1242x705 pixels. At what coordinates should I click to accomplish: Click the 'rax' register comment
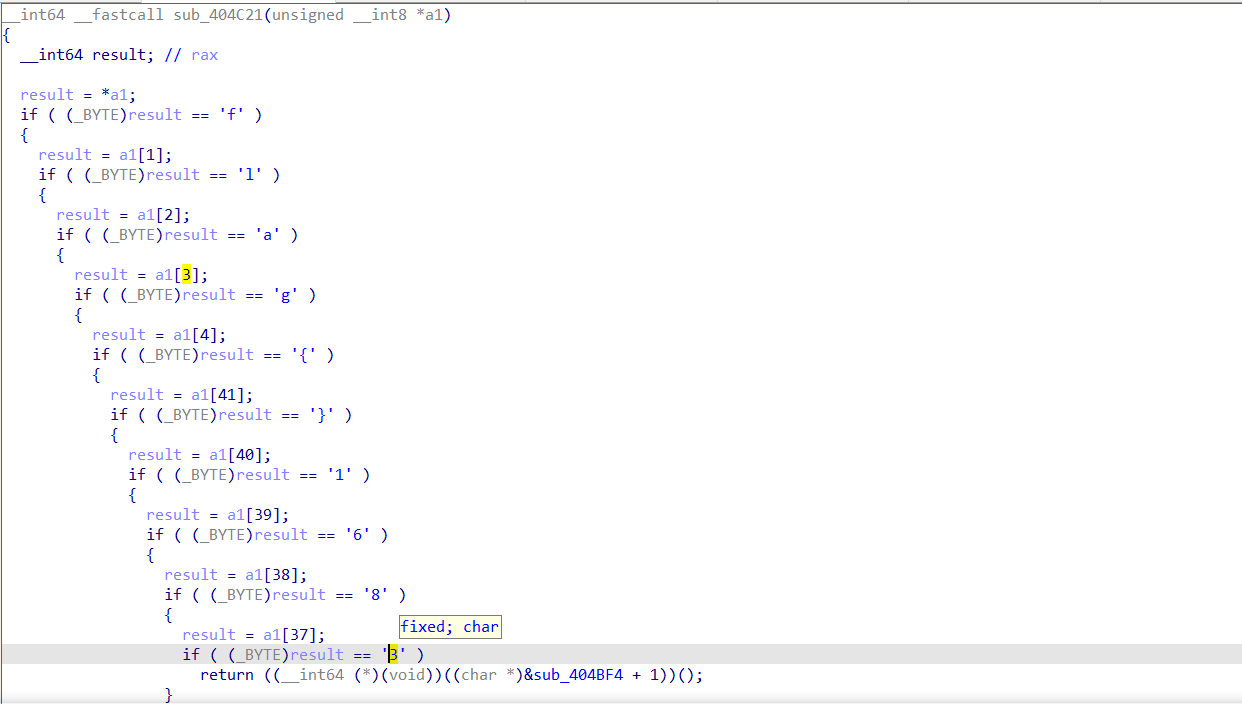pyautogui.click(x=205, y=55)
